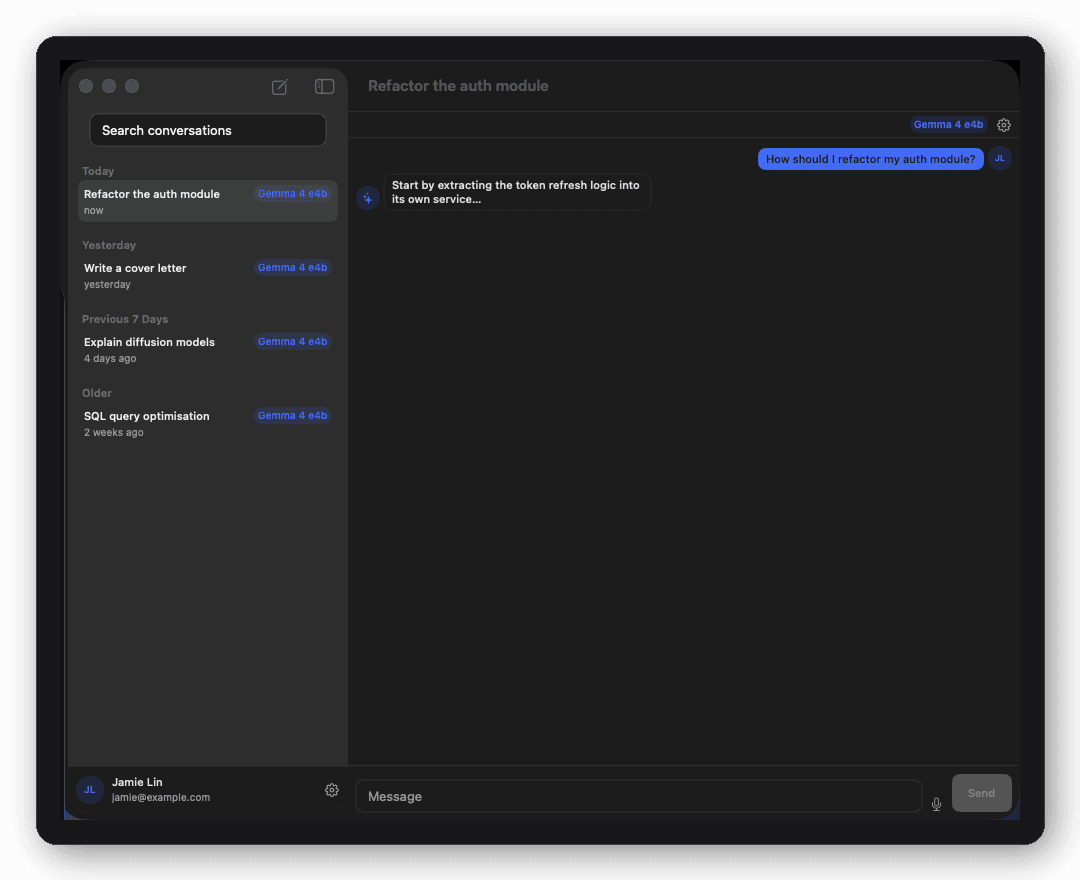Click the '4 days ago' timestamp
The image size is (1080, 880).
click(x=110, y=359)
